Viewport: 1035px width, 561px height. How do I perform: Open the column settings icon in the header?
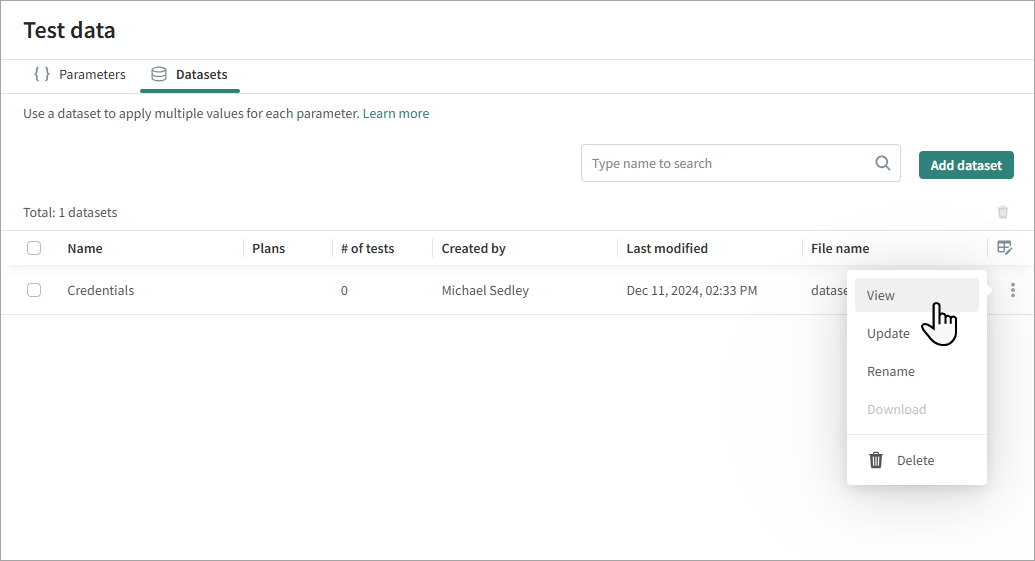(x=1004, y=248)
